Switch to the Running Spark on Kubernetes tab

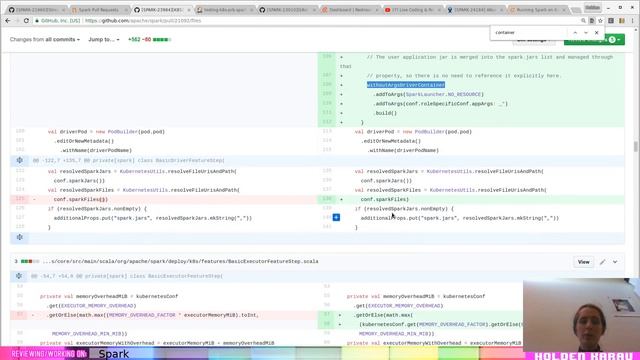tap(537, 9)
